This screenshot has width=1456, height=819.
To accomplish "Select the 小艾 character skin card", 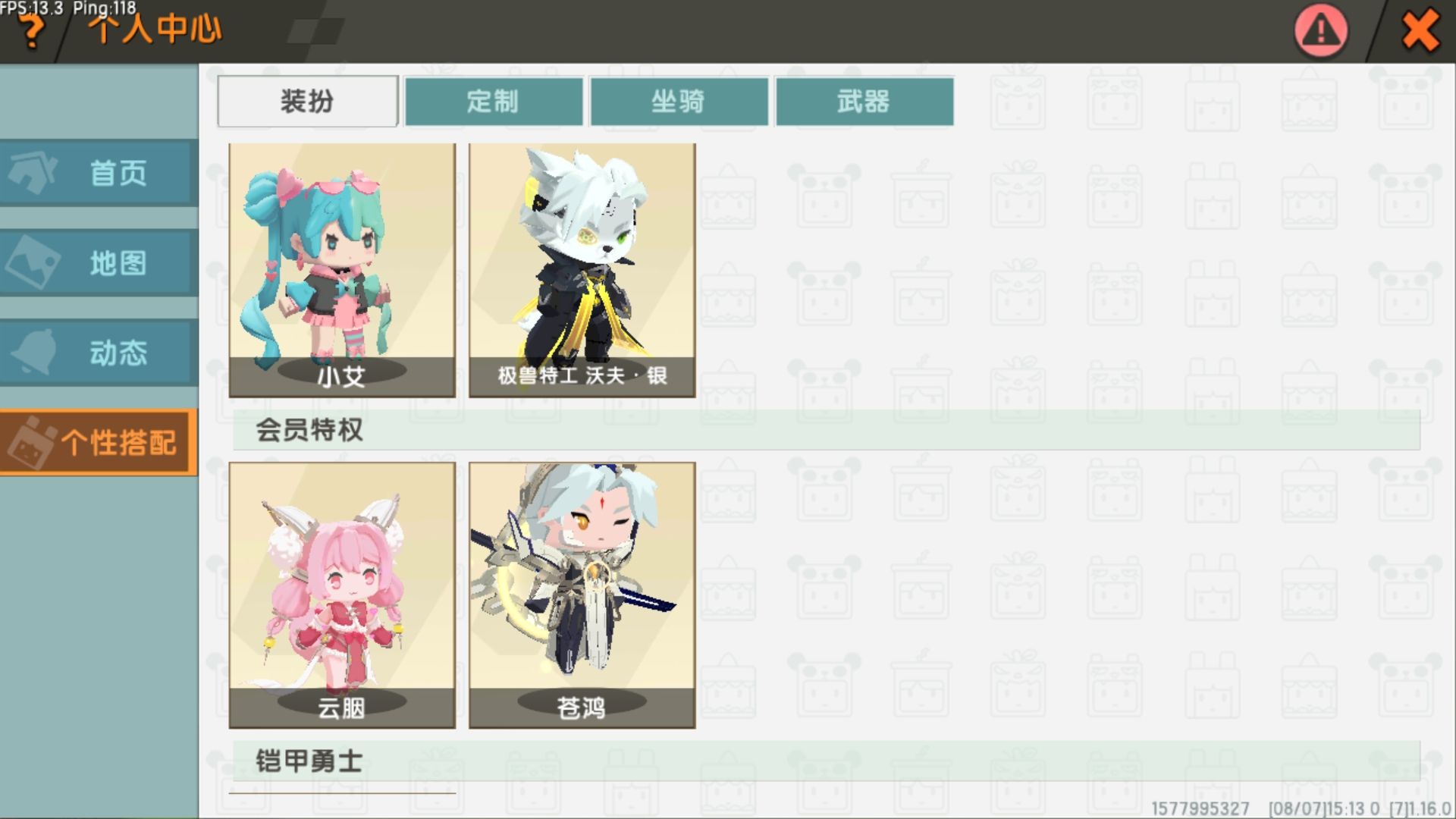I will [x=342, y=270].
